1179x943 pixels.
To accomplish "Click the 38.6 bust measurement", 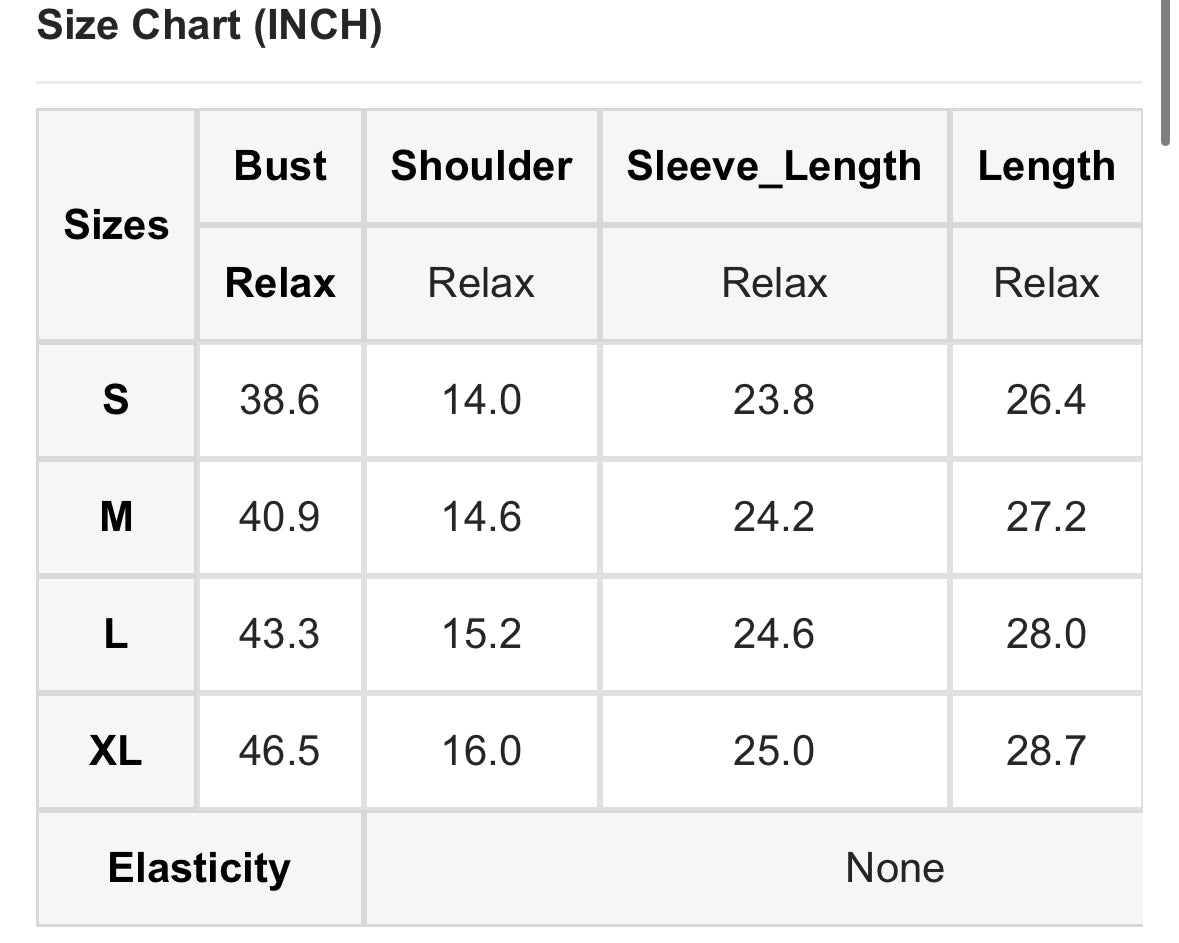I will (x=279, y=400).
